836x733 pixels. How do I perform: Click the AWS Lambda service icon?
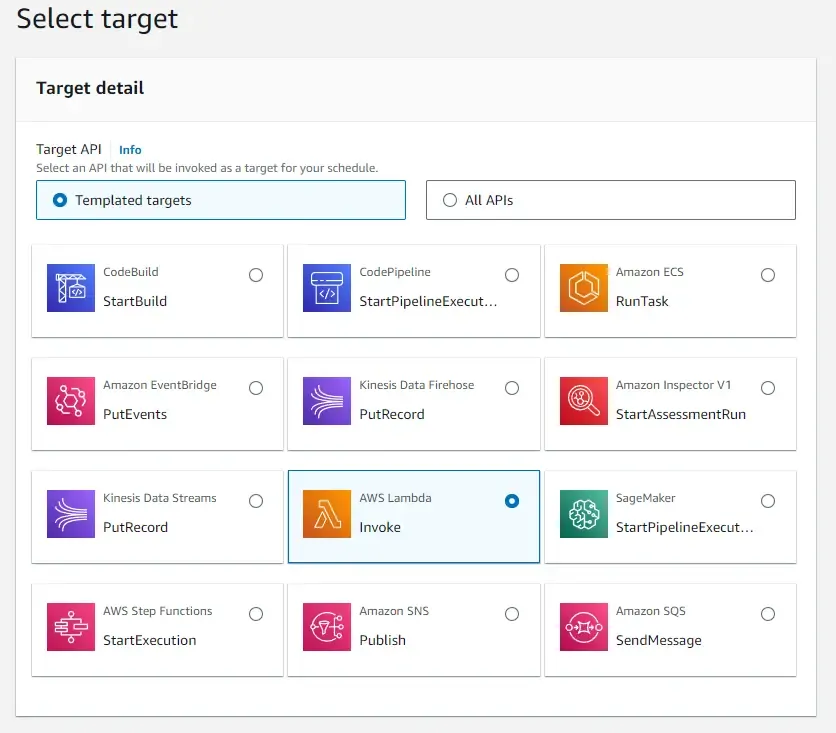point(327,513)
